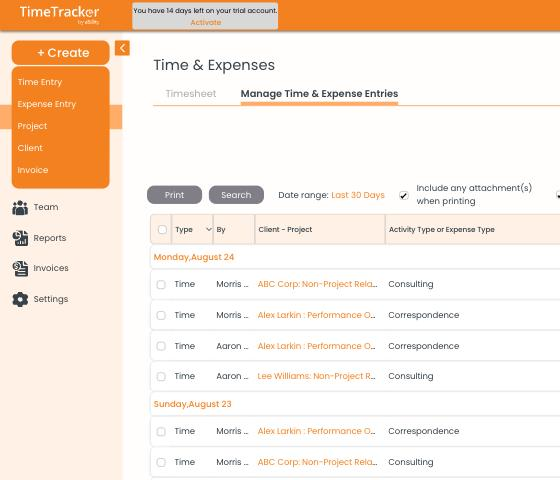Check the Morris ABC Corp row under August 24
560x480 pixels.
point(161,285)
